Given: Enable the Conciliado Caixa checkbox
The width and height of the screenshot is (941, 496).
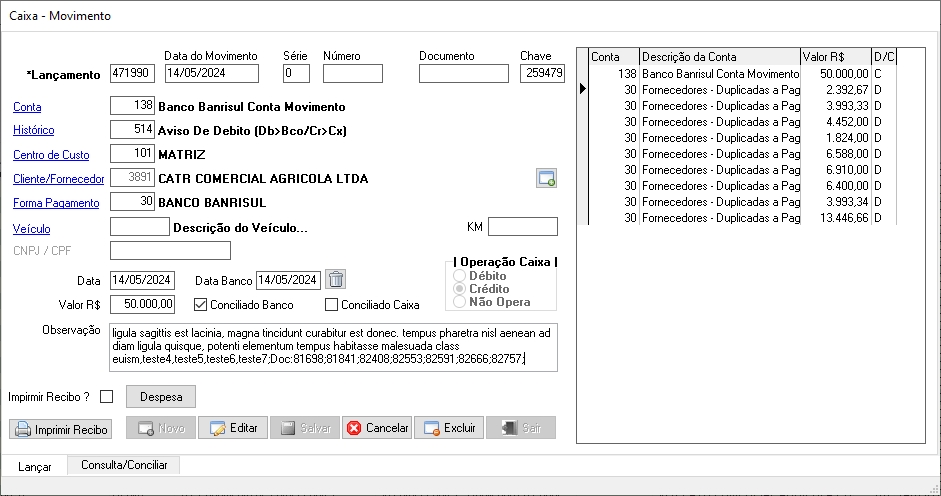Looking at the screenshot, I should pyautogui.click(x=331, y=305).
